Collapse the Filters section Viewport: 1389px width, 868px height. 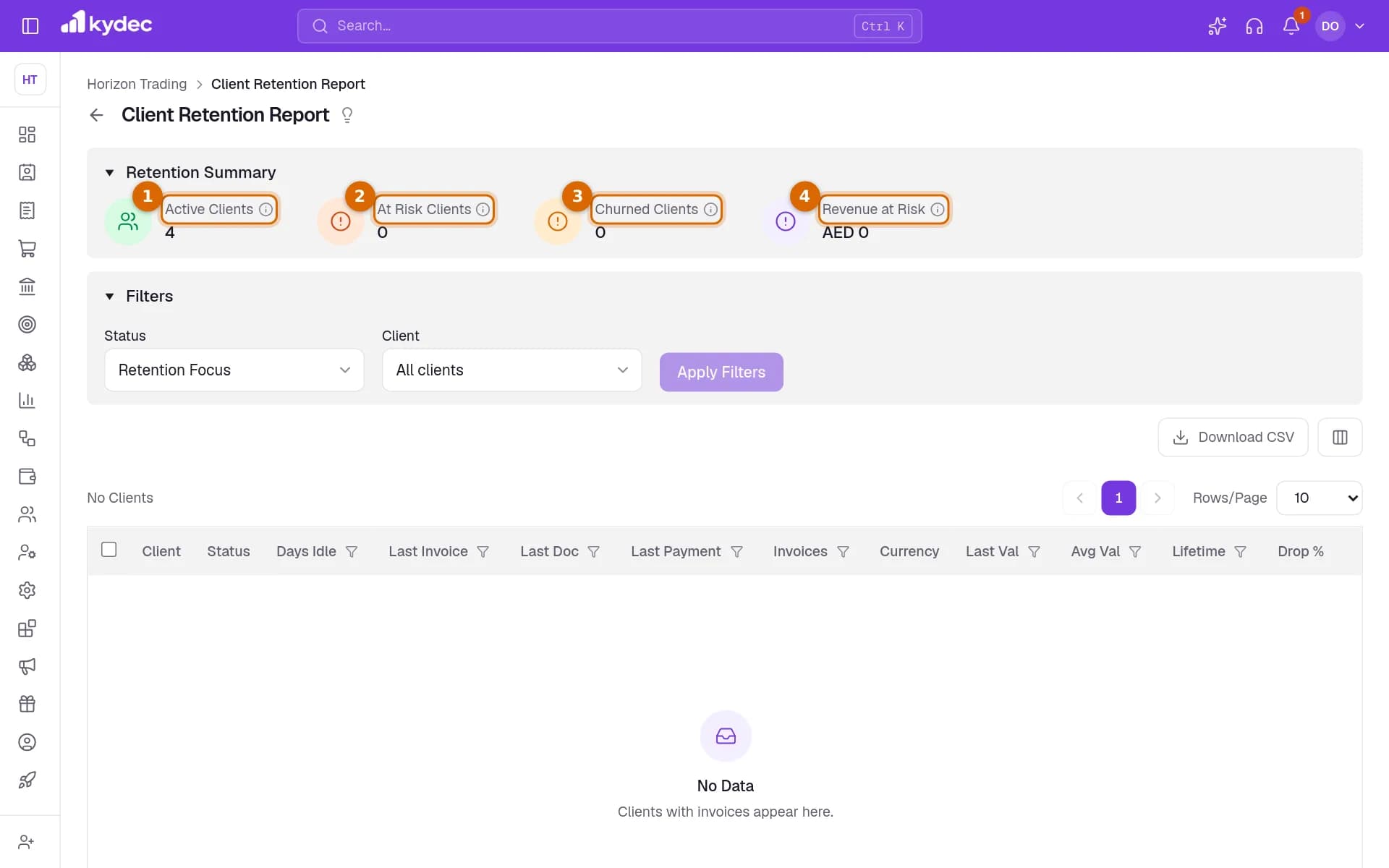pos(110,296)
